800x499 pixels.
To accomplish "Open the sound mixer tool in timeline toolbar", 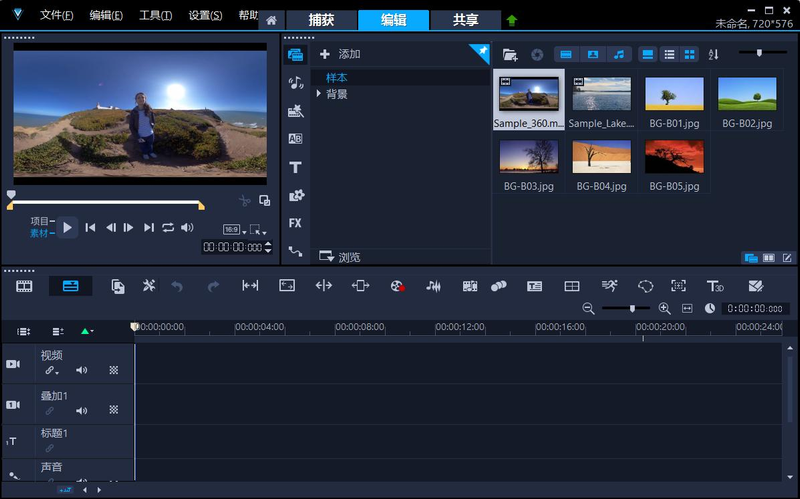I will (x=433, y=286).
